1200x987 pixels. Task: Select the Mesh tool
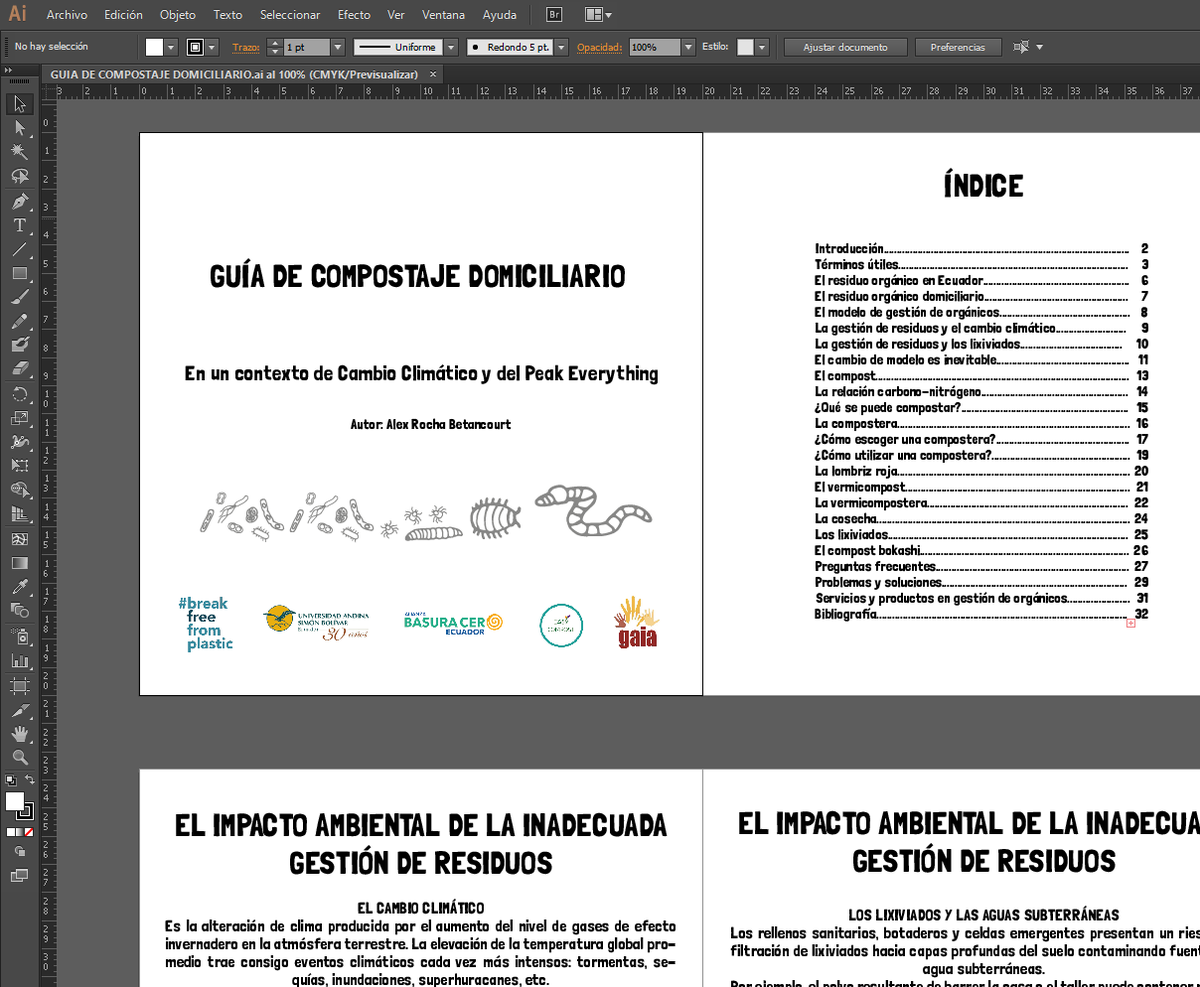pyautogui.click(x=19, y=539)
